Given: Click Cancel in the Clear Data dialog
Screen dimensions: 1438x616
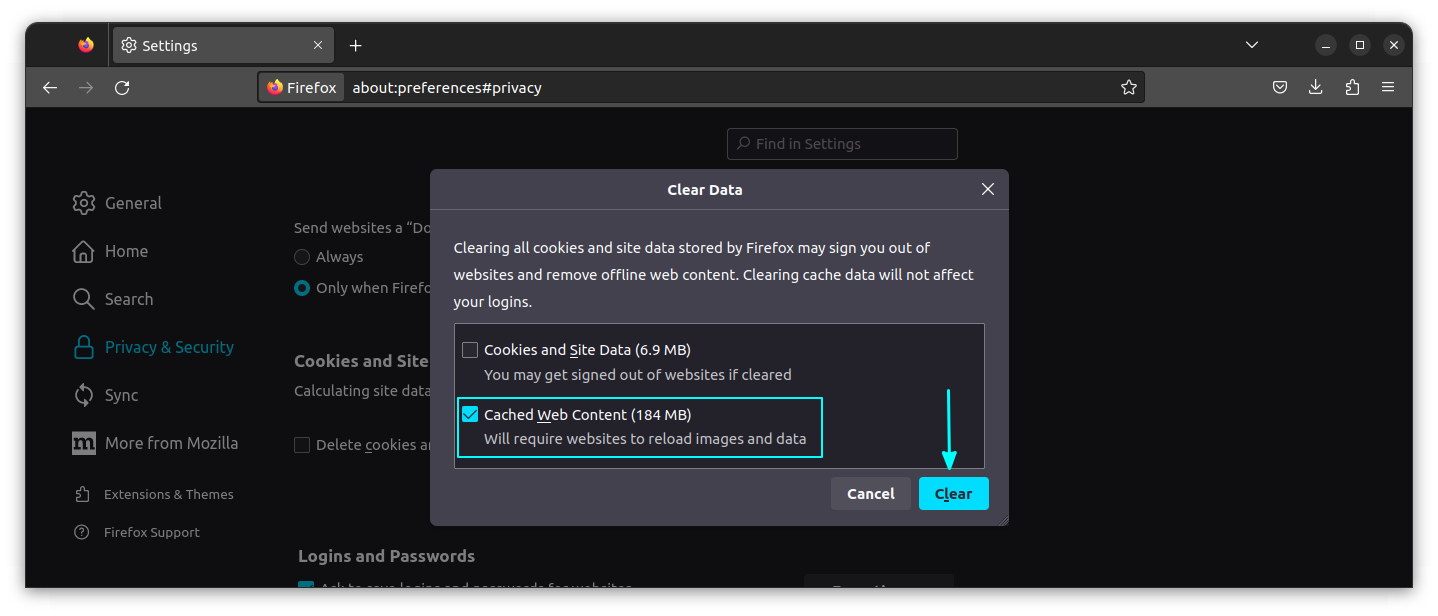Looking at the screenshot, I should (x=871, y=493).
